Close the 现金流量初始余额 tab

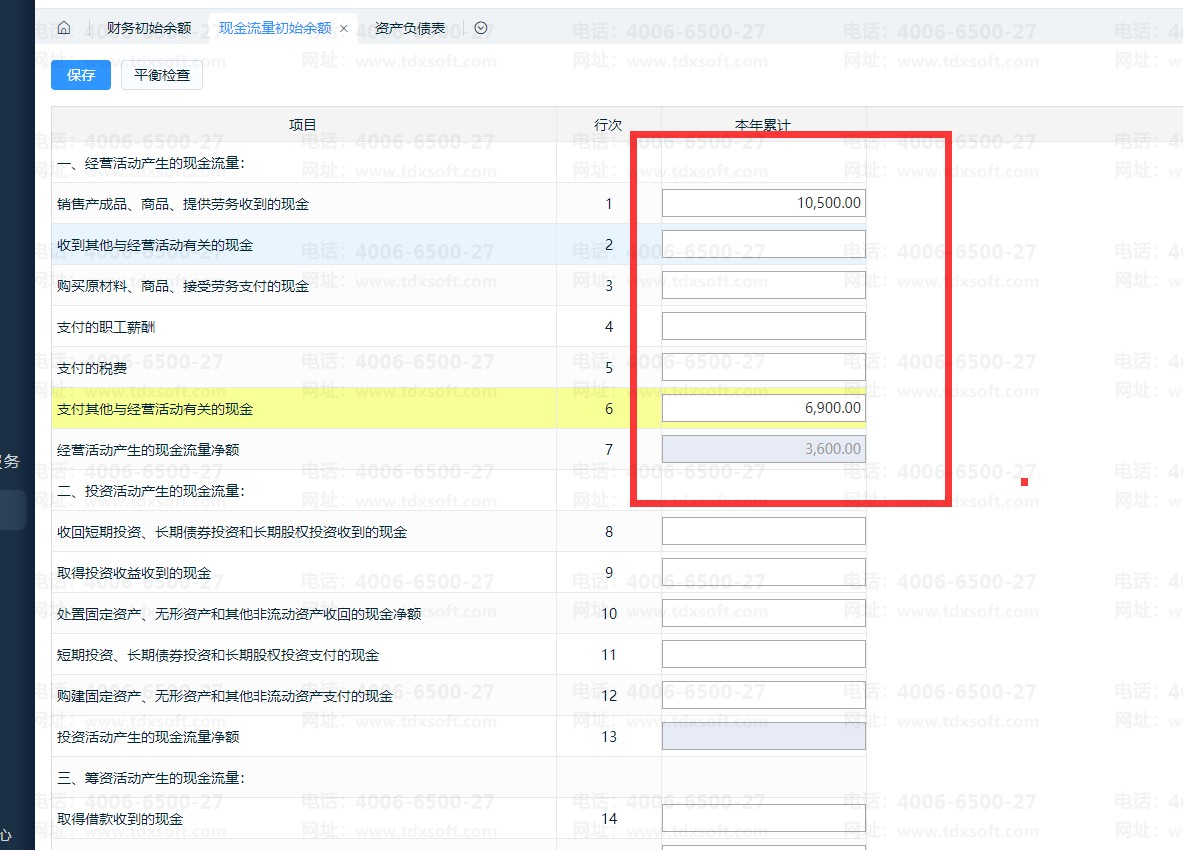[x=344, y=29]
